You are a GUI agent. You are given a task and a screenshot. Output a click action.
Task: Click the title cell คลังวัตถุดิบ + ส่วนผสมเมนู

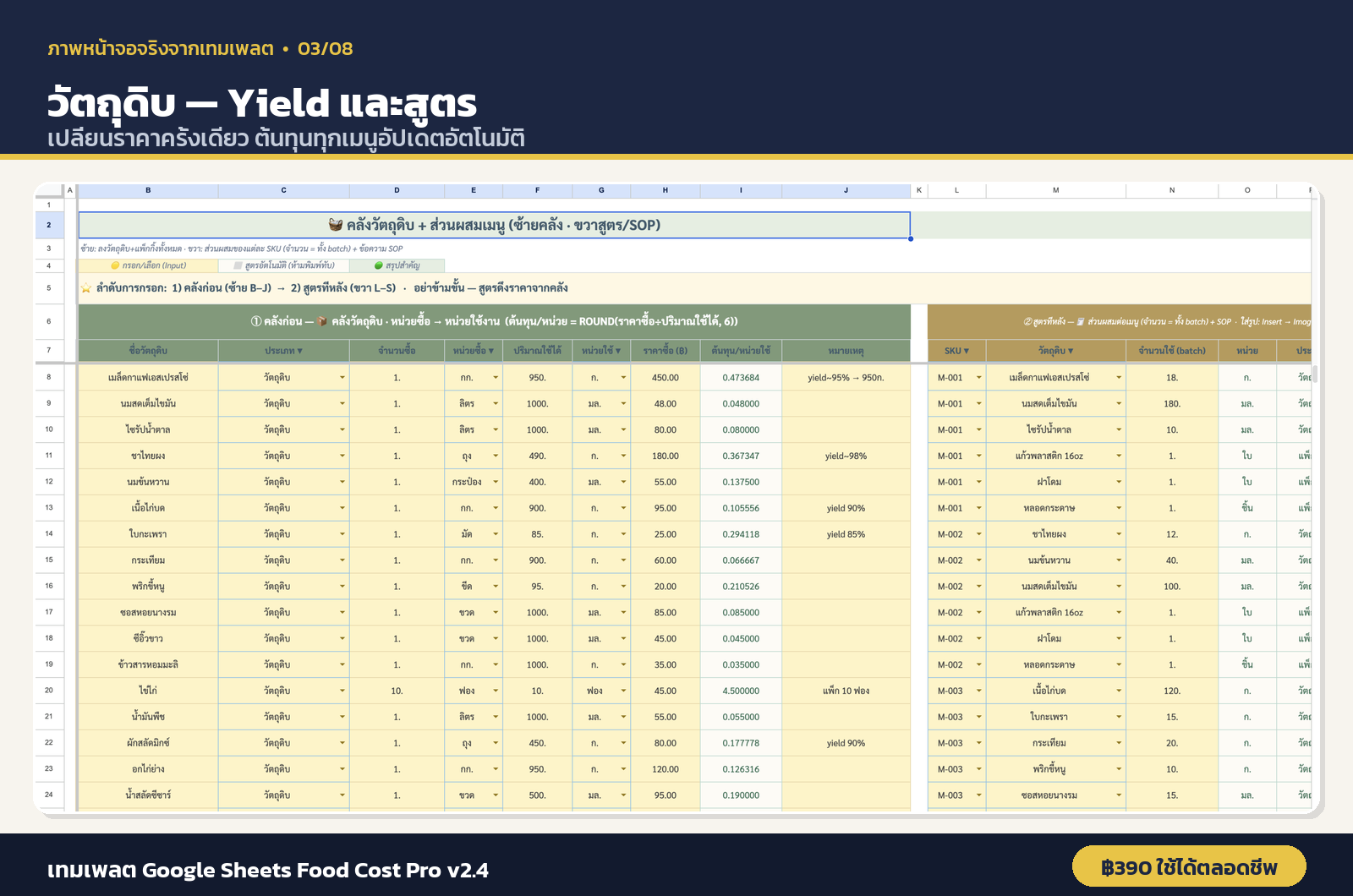pyautogui.click(x=494, y=225)
